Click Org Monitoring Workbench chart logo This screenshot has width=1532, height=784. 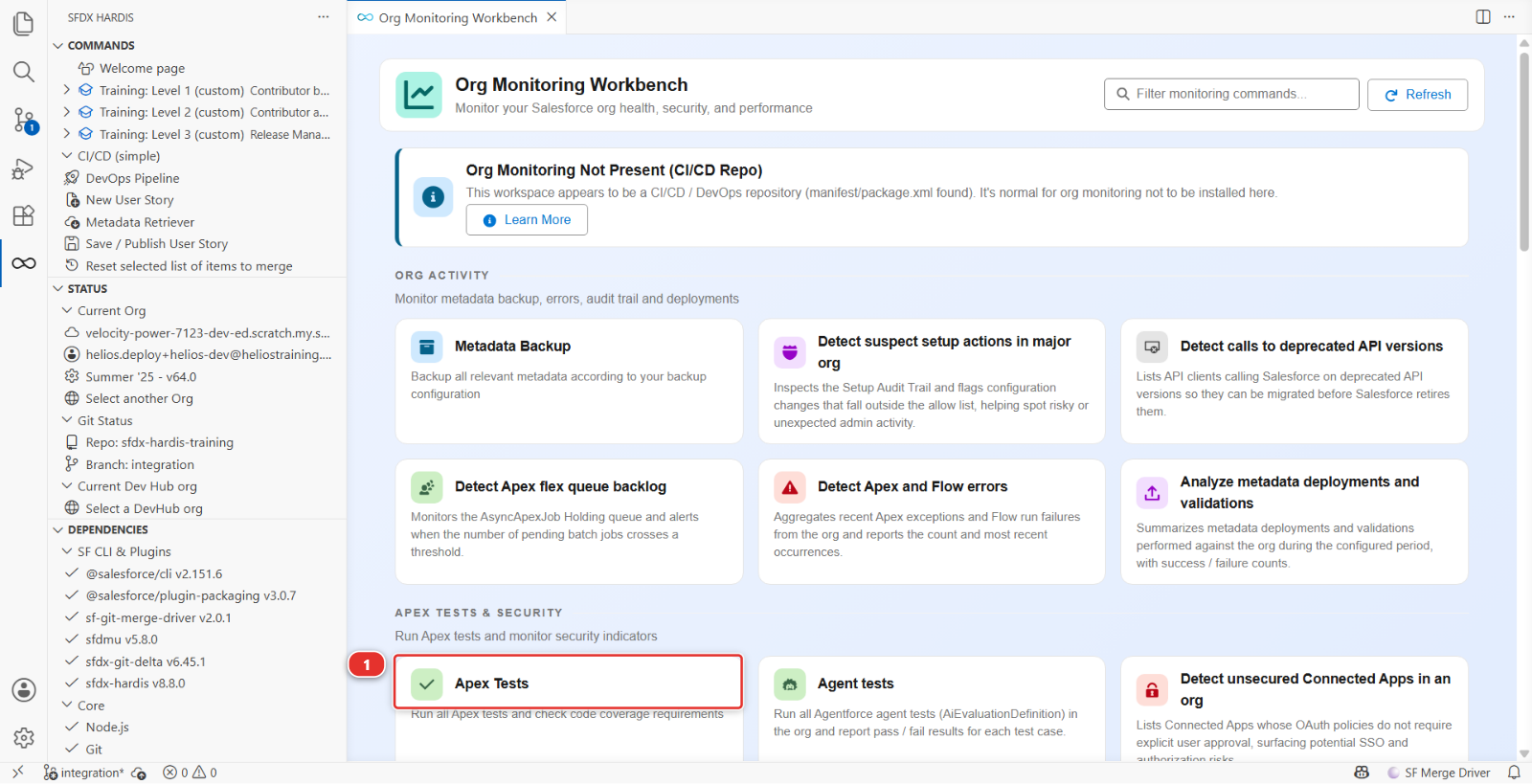tap(419, 95)
